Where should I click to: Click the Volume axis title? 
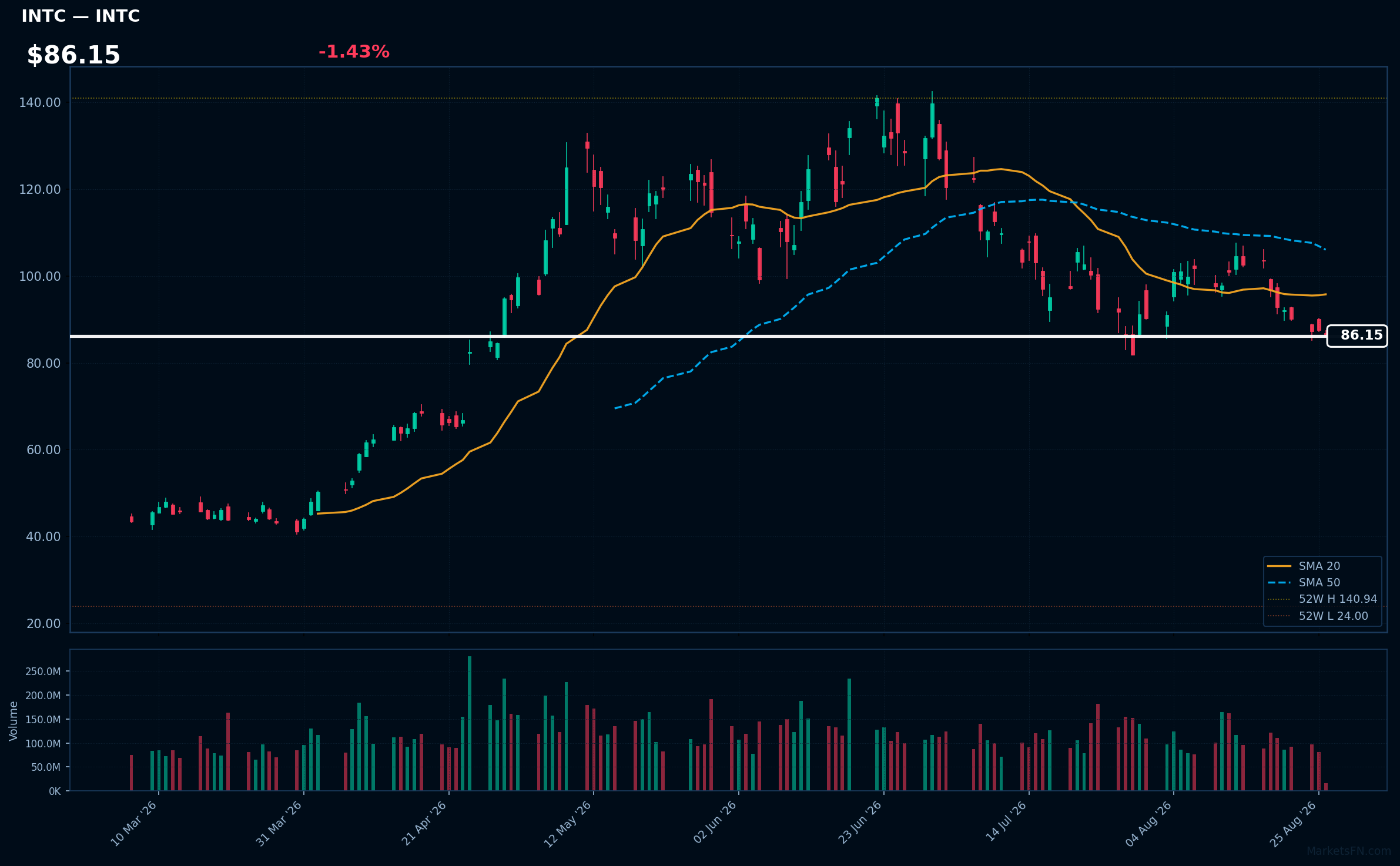14,721
